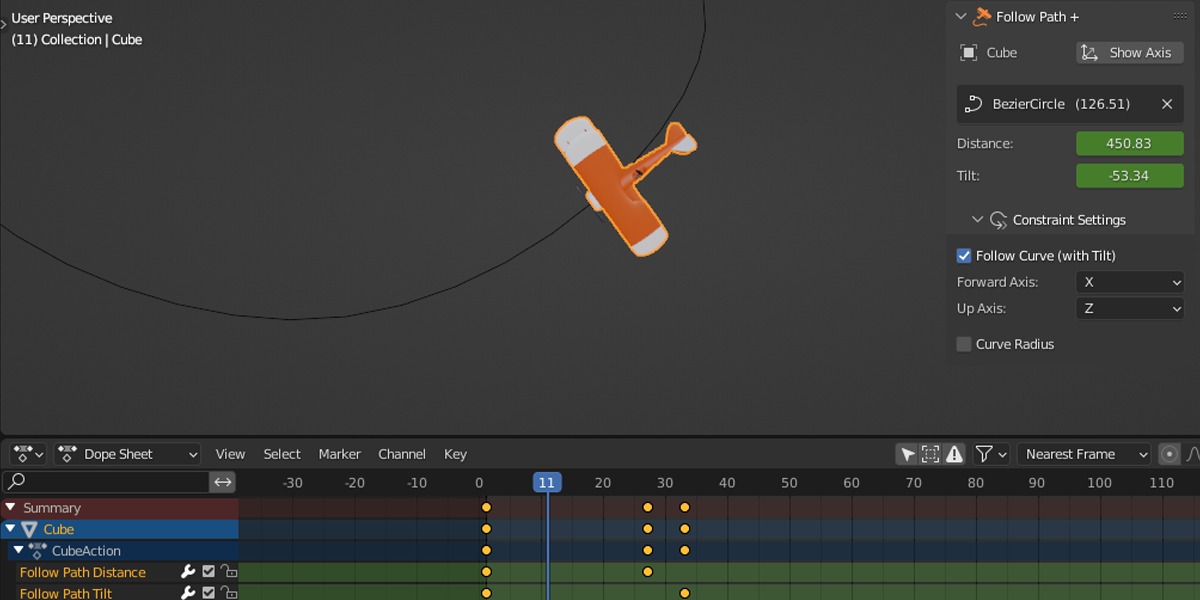
Task: Click the wrench icon on Follow Path Distance
Action: coord(187,572)
